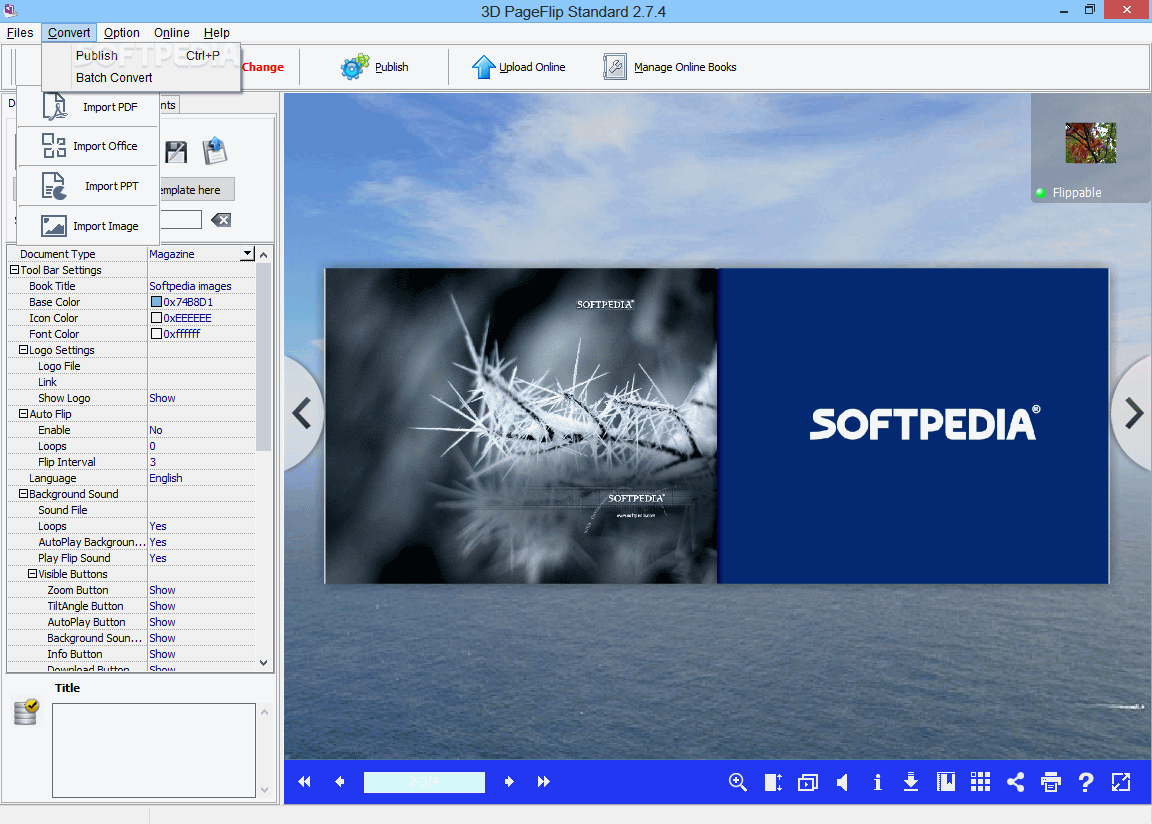This screenshot has width=1152, height=824.
Task: Click the Icon Color 0xEEEEEE swatch
Action: point(156,318)
